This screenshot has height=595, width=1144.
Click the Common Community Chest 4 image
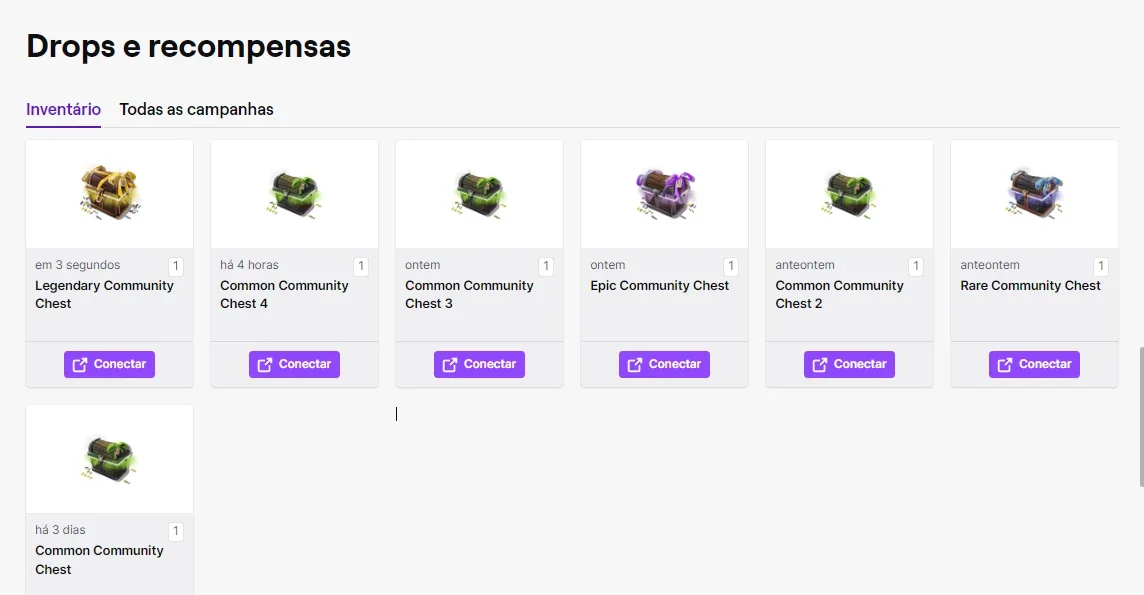pyautogui.click(x=294, y=195)
